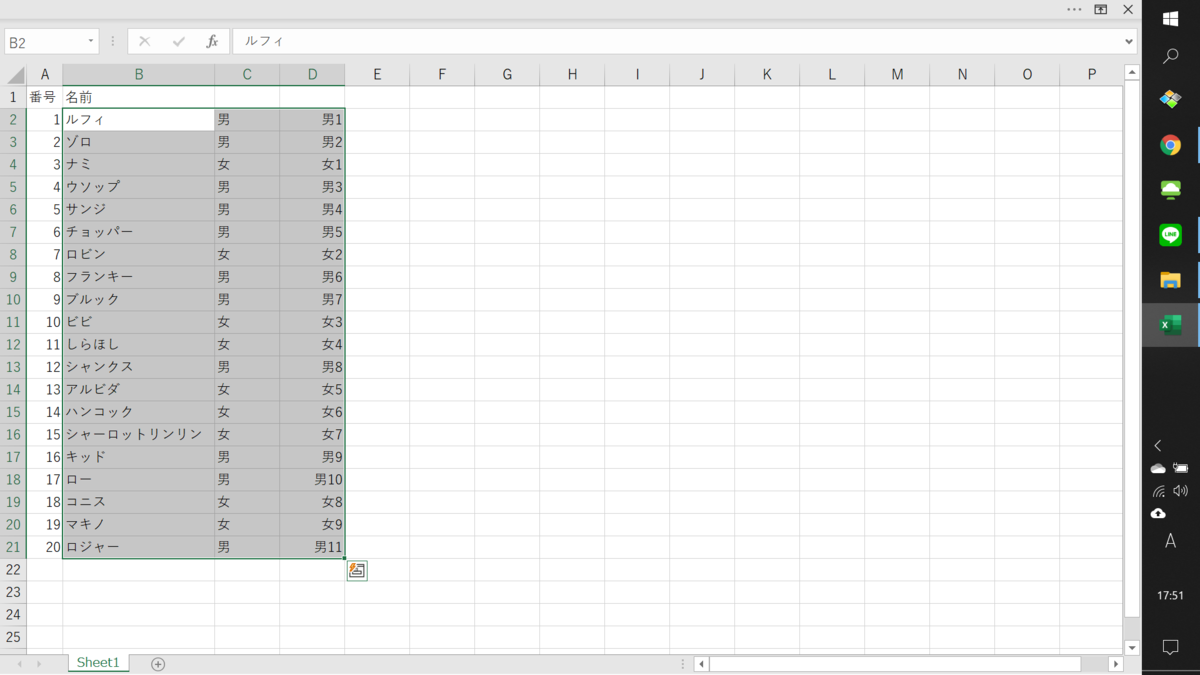
Task: Click the battery status tray icon
Action: (x=1181, y=468)
